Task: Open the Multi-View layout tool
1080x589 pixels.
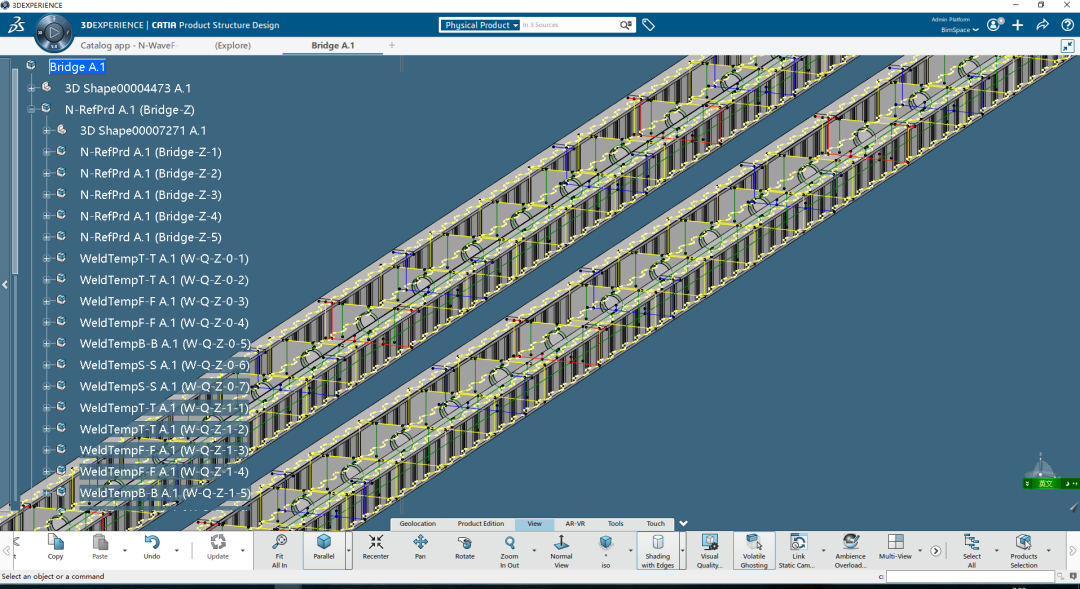Action: pyautogui.click(x=895, y=546)
